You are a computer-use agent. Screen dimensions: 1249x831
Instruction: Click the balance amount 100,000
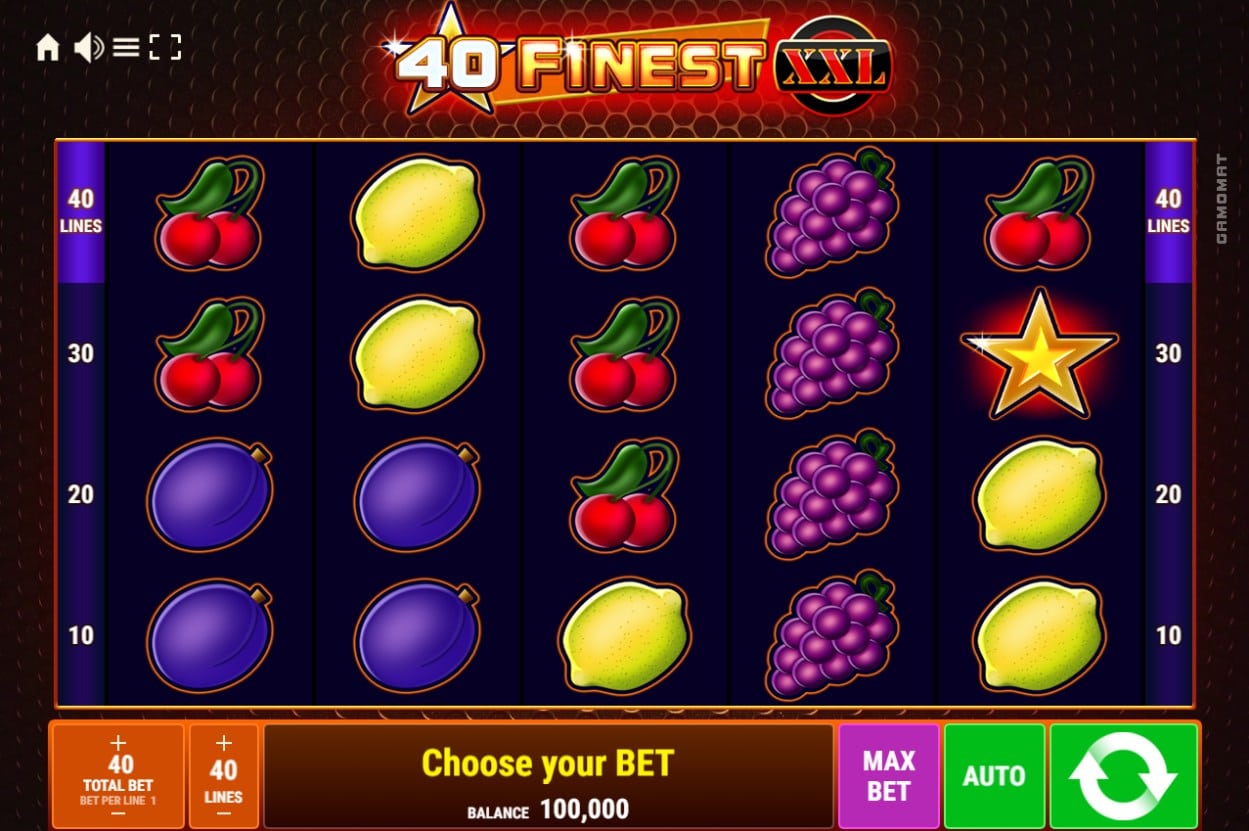click(x=585, y=809)
